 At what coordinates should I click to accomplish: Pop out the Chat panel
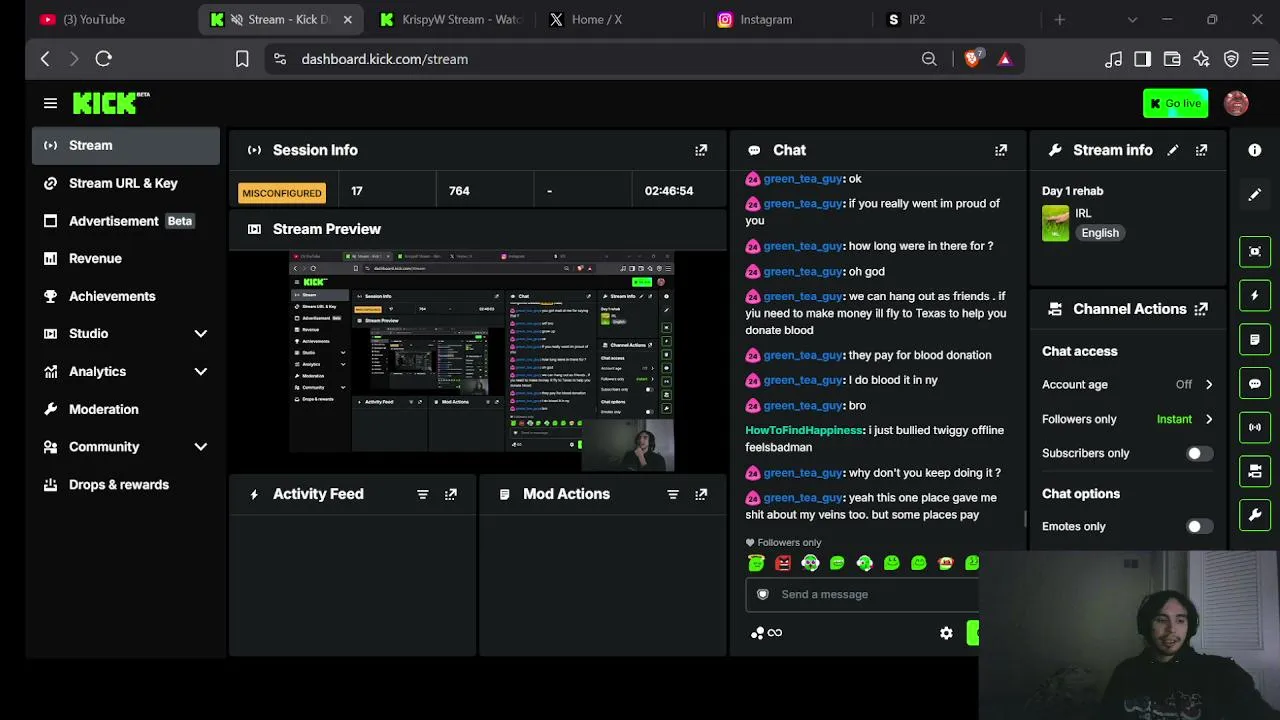[x=1001, y=150]
